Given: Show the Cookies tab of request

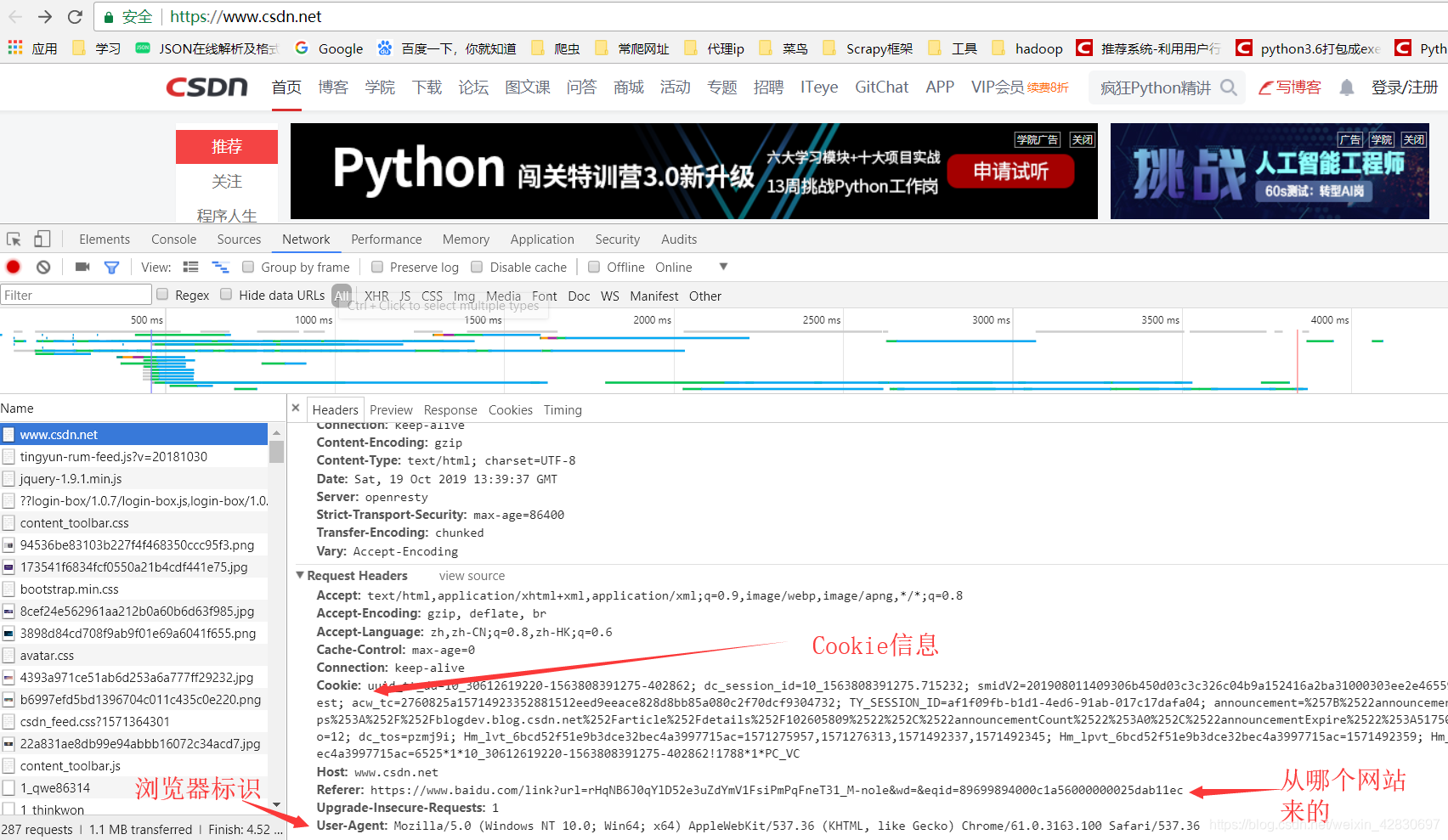Looking at the screenshot, I should pyautogui.click(x=511, y=409).
